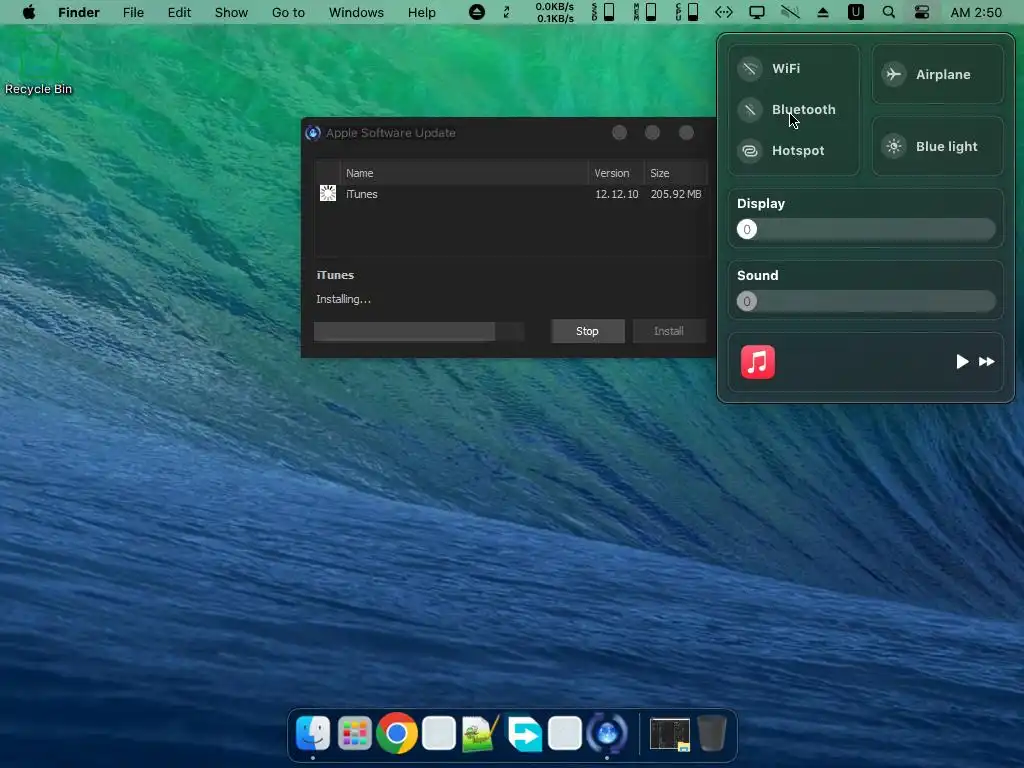Image resolution: width=1024 pixels, height=768 pixels.
Task: Open the display monitor menu bar icon
Action: pyautogui.click(x=757, y=12)
